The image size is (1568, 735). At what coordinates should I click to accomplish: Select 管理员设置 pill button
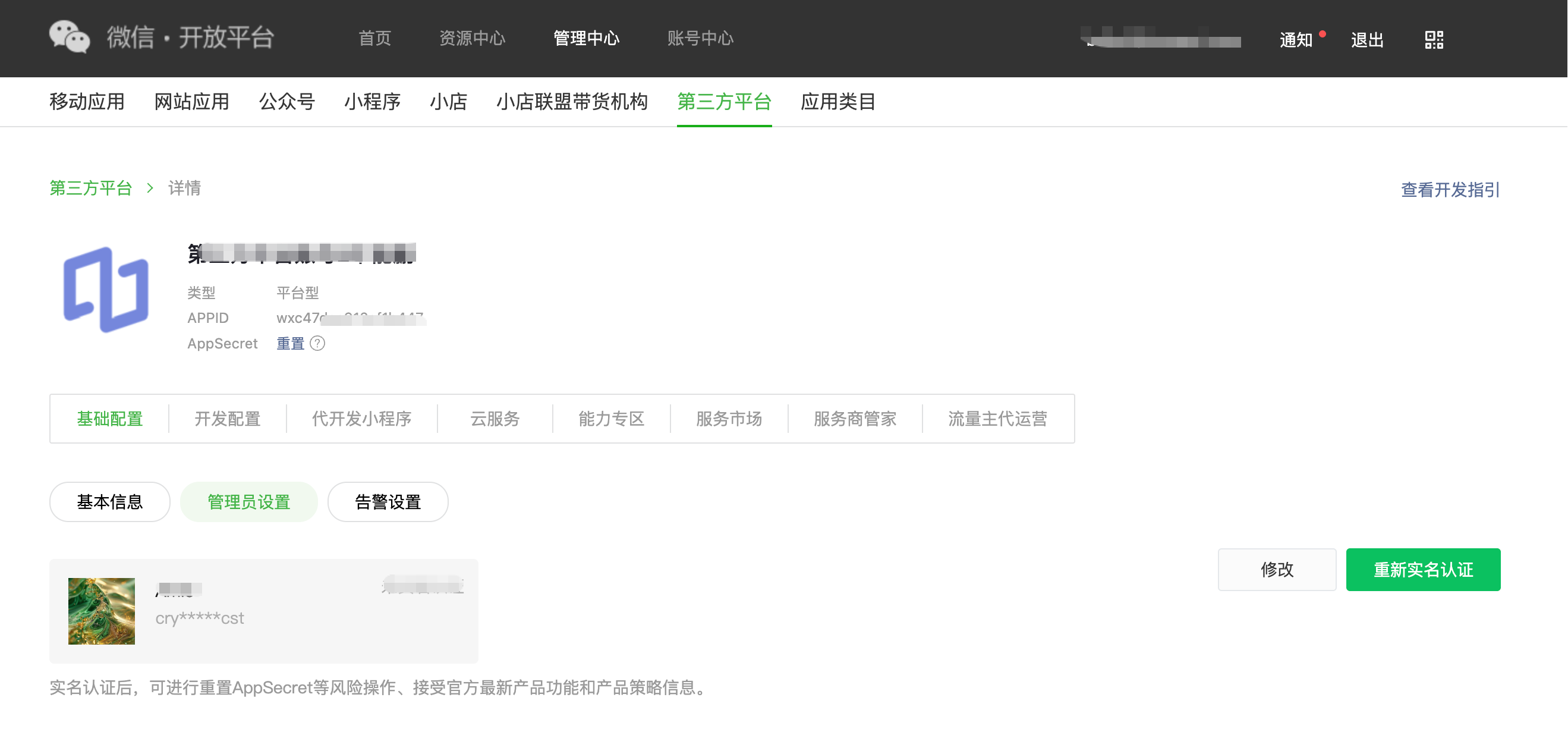pyautogui.click(x=248, y=502)
